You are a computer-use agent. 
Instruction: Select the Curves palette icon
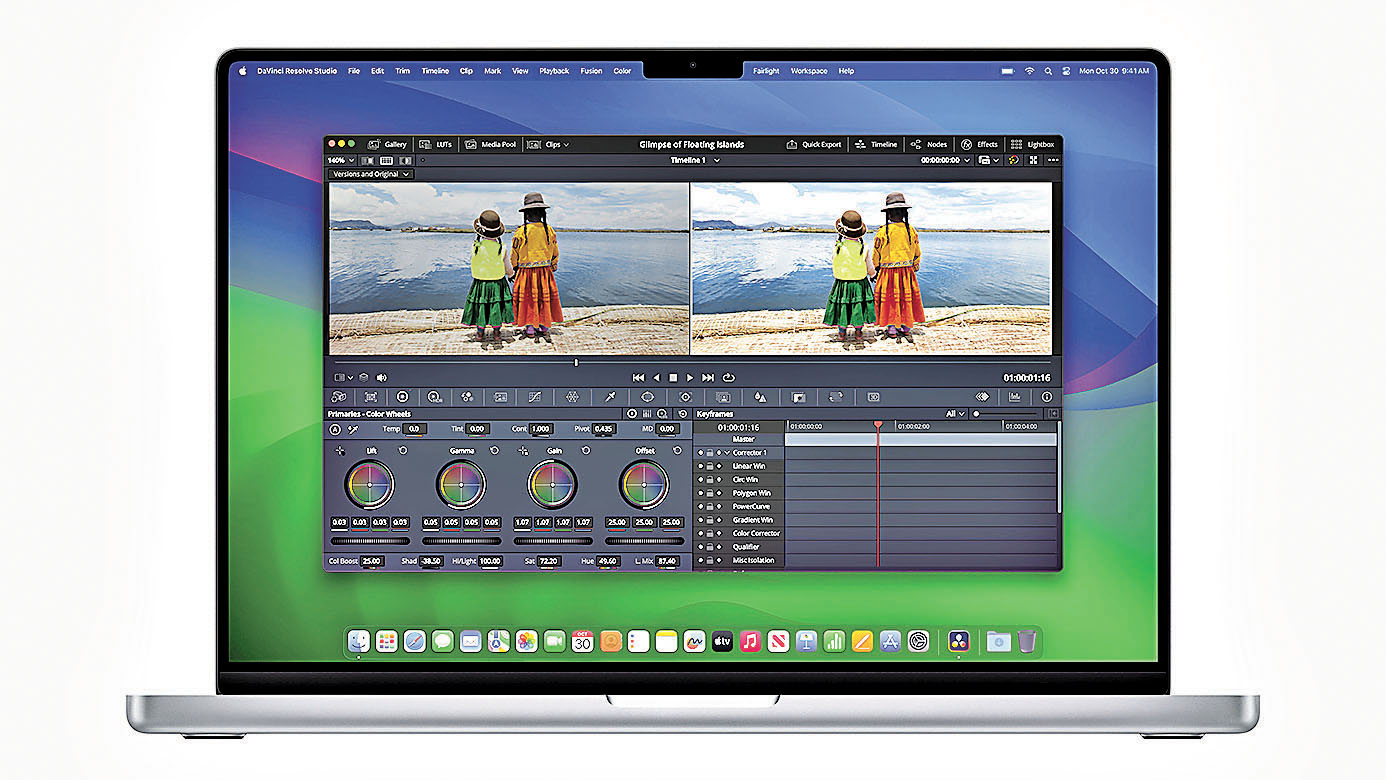click(534, 397)
